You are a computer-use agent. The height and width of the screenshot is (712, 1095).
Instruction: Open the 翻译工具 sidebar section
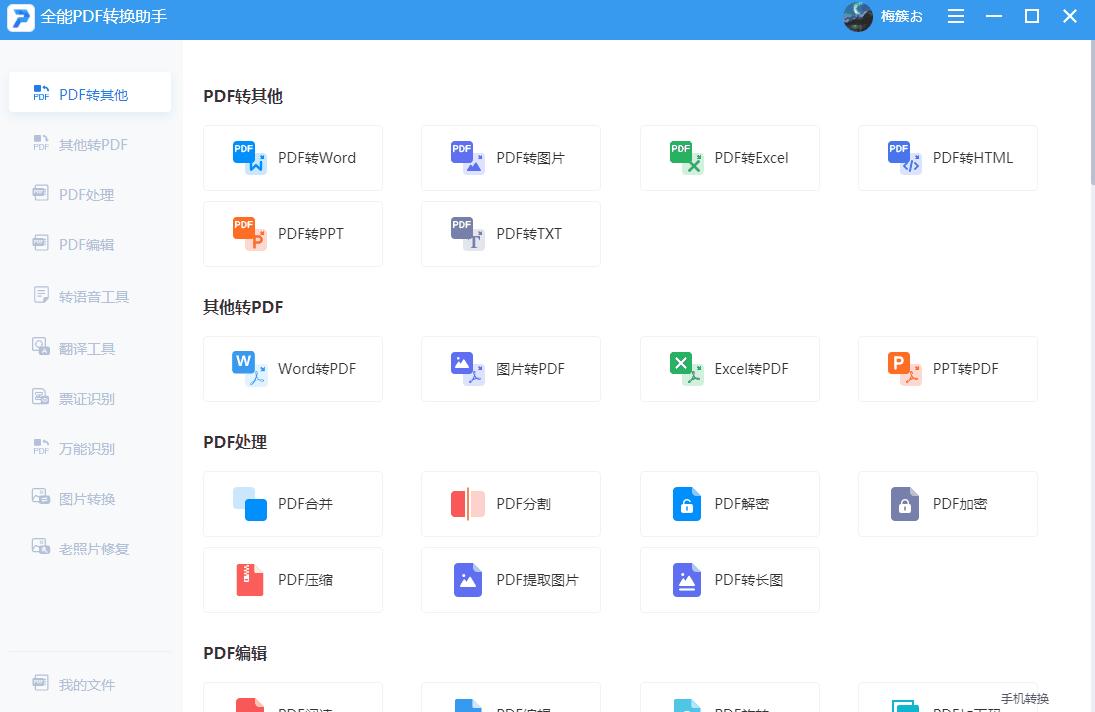coord(90,348)
